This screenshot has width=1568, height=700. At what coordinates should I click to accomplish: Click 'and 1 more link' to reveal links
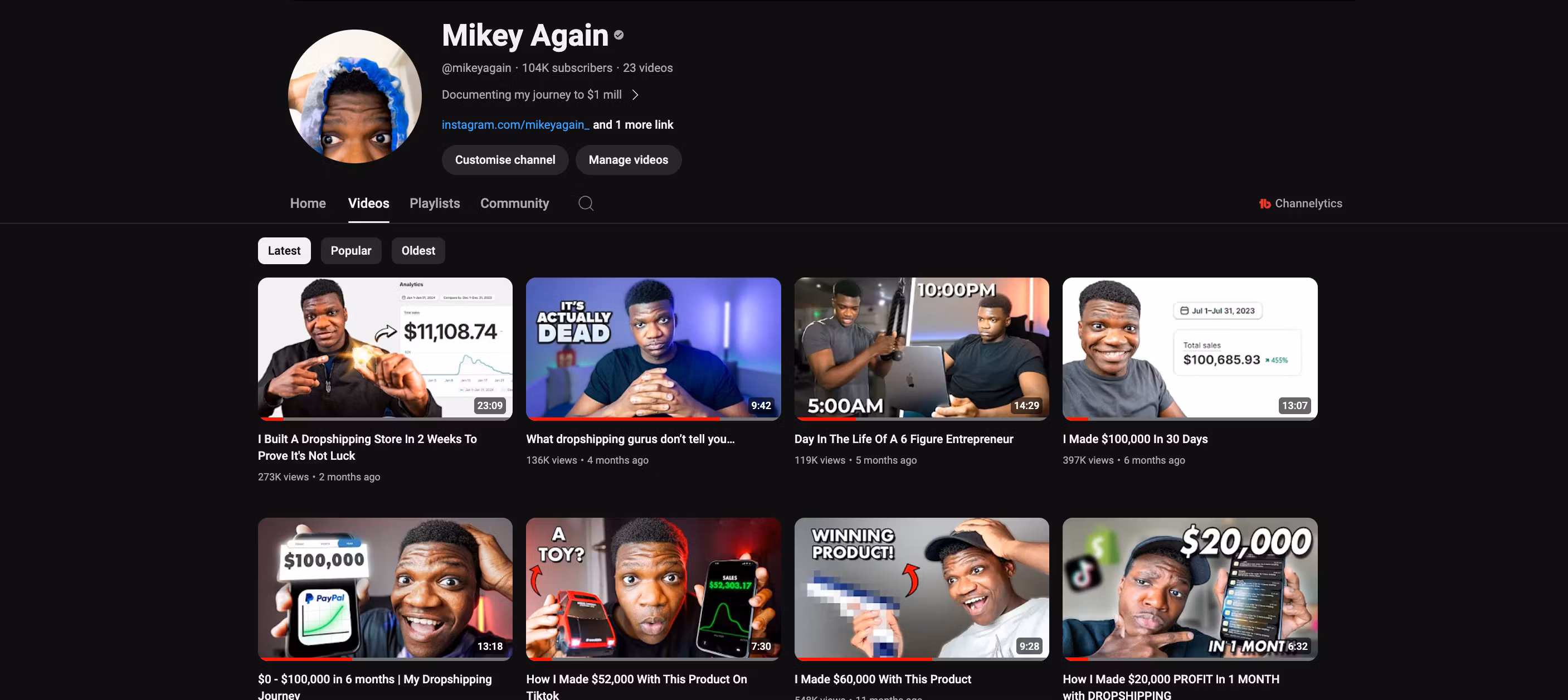[633, 125]
